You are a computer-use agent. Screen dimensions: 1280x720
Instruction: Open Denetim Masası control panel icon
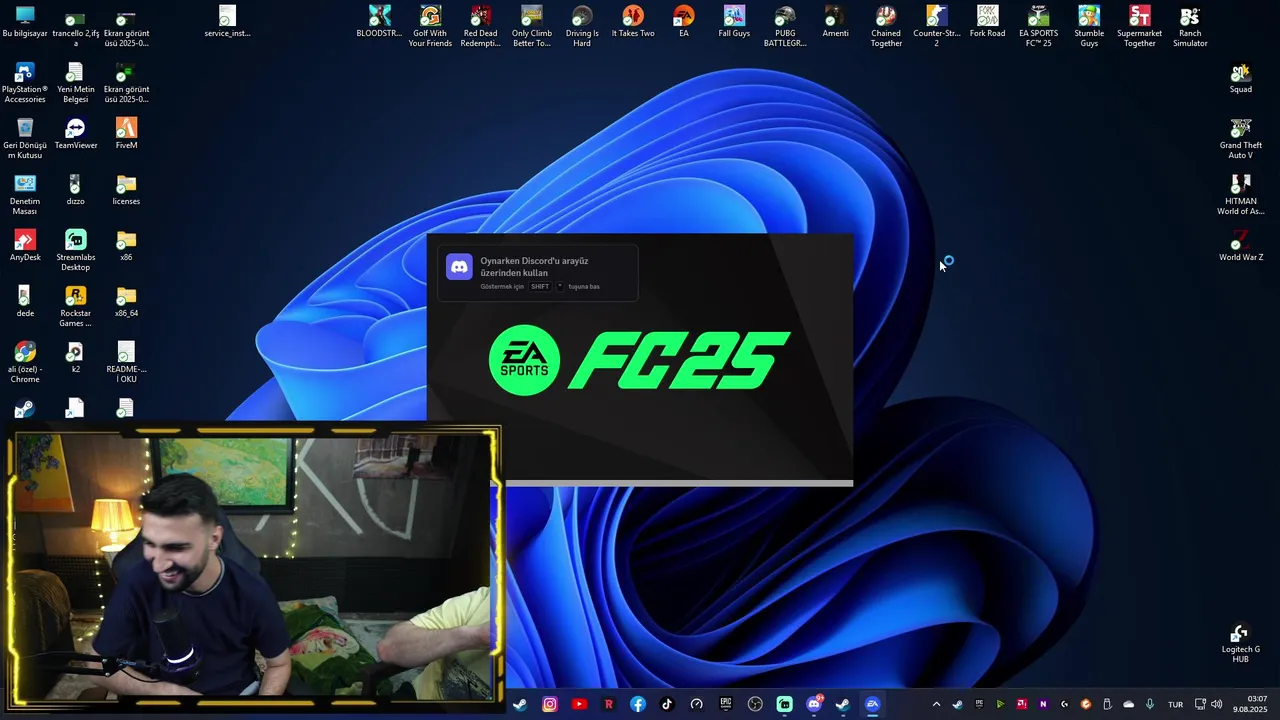(x=25, y=195)
